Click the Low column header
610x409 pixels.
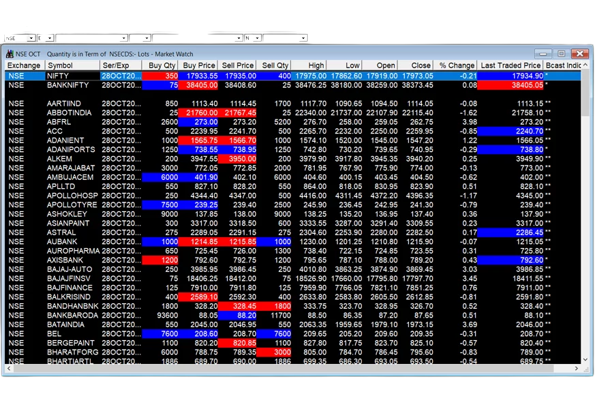click(x=345, y=65)
